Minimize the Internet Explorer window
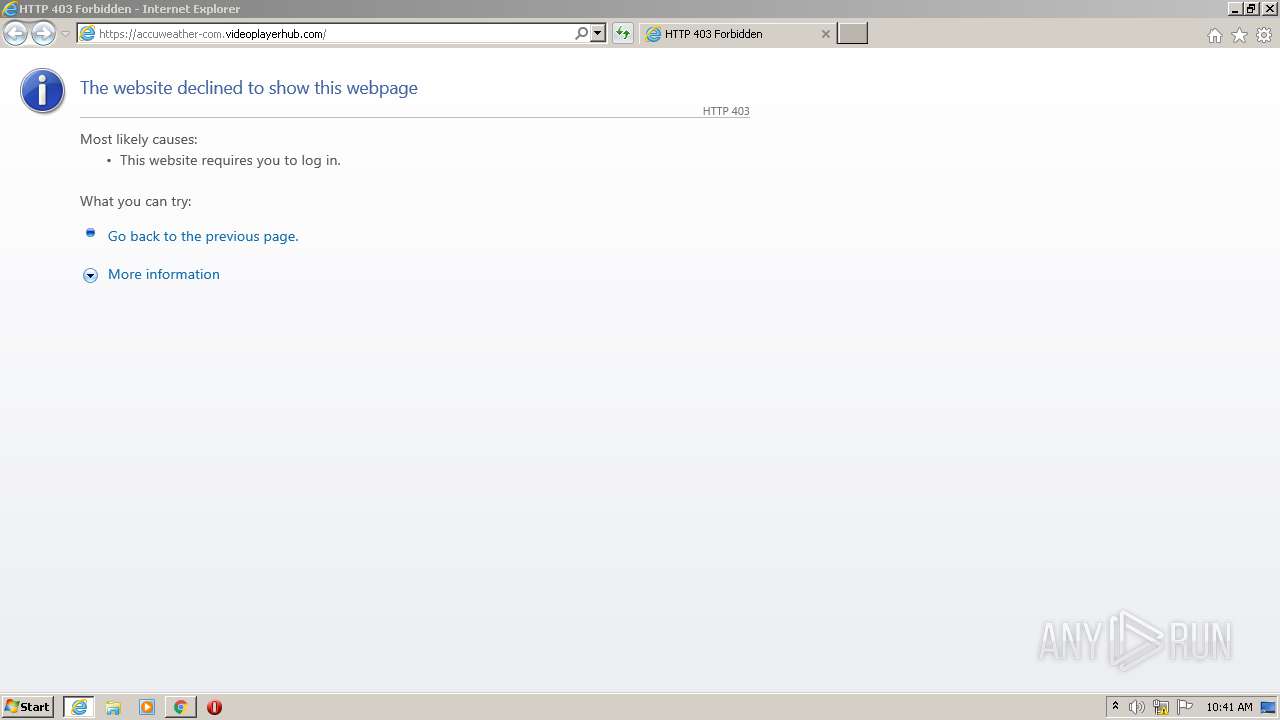 tap(1236, 8)
